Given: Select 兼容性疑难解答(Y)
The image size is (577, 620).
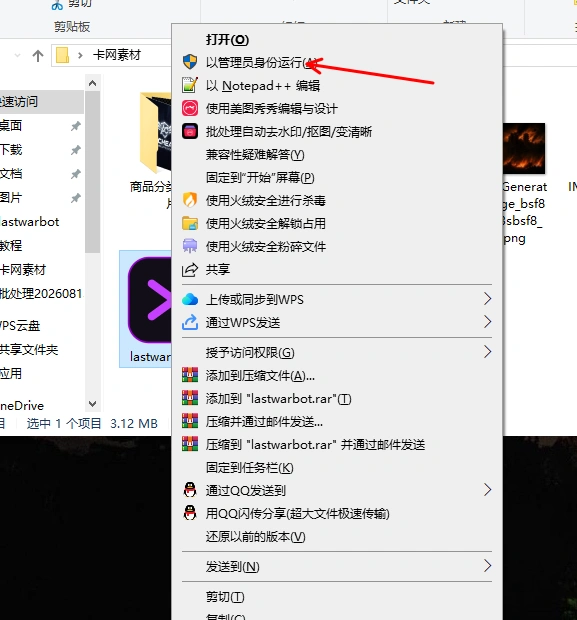Looking at the screenshot, I should [337, 154].
